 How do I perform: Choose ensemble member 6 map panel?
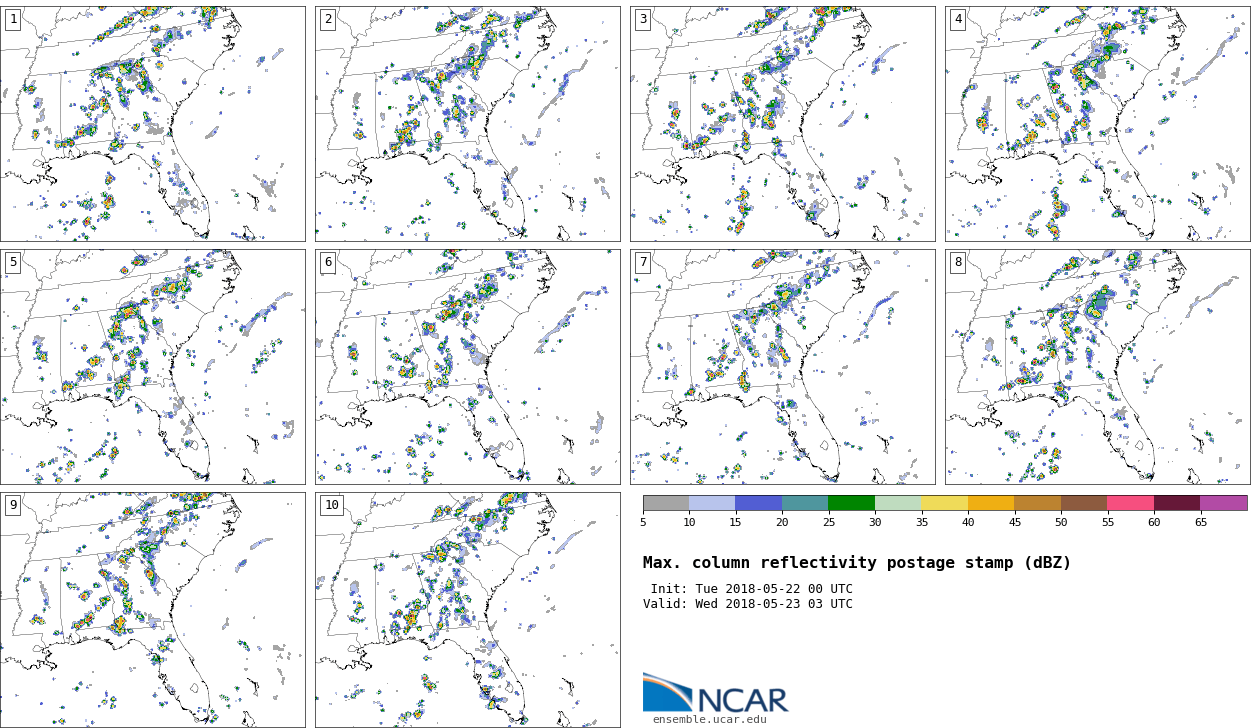(467, 367)
